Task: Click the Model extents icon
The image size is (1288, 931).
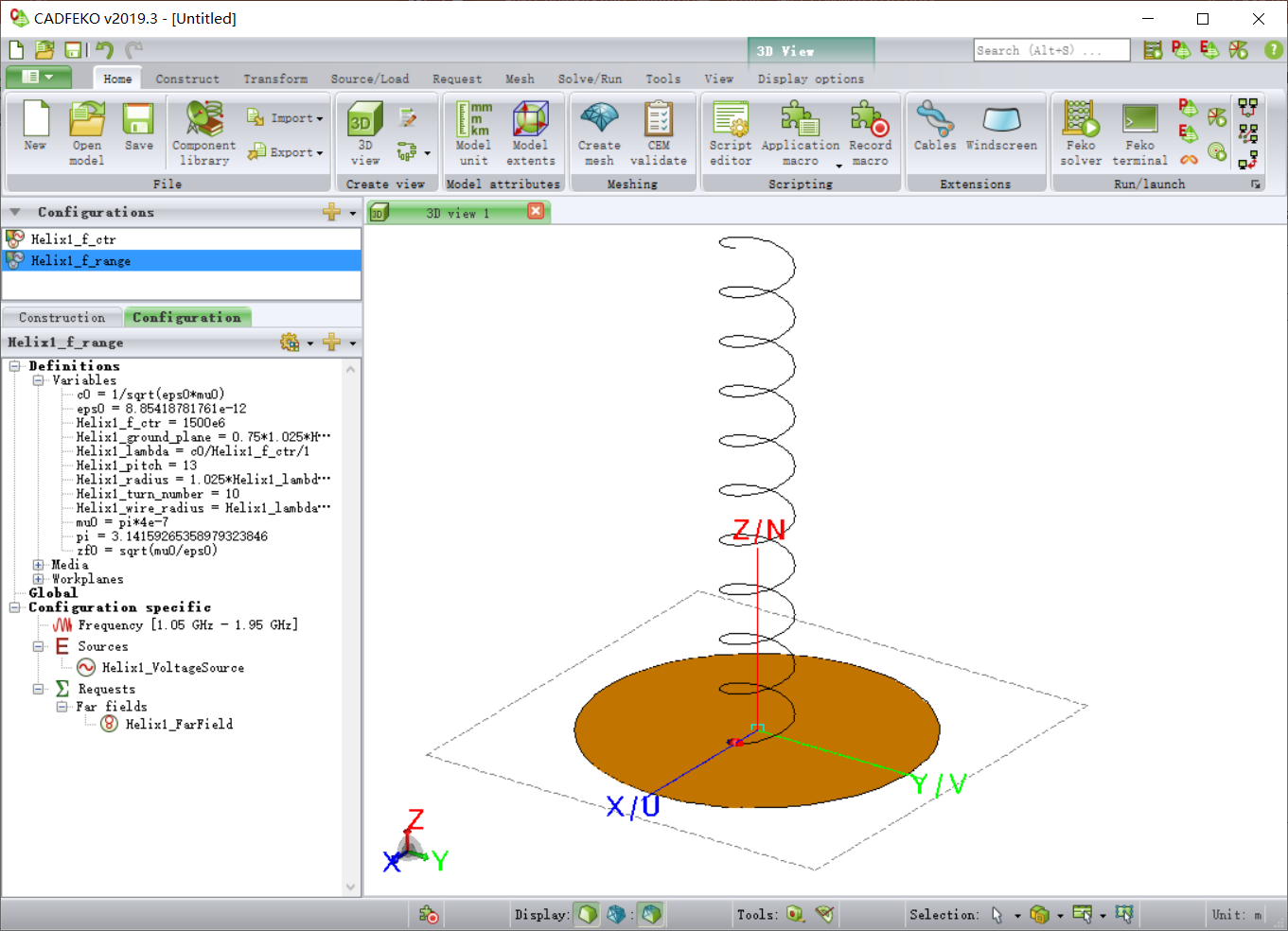Action: coord(530,133)
